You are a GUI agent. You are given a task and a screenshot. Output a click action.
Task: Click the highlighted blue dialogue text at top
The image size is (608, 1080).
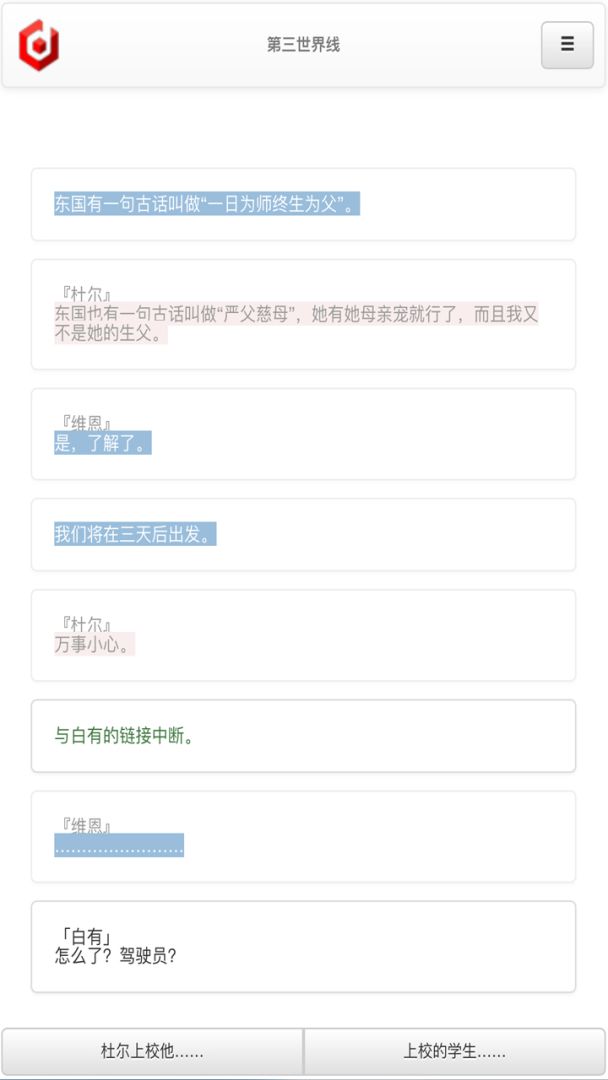(x=207, y=204)
